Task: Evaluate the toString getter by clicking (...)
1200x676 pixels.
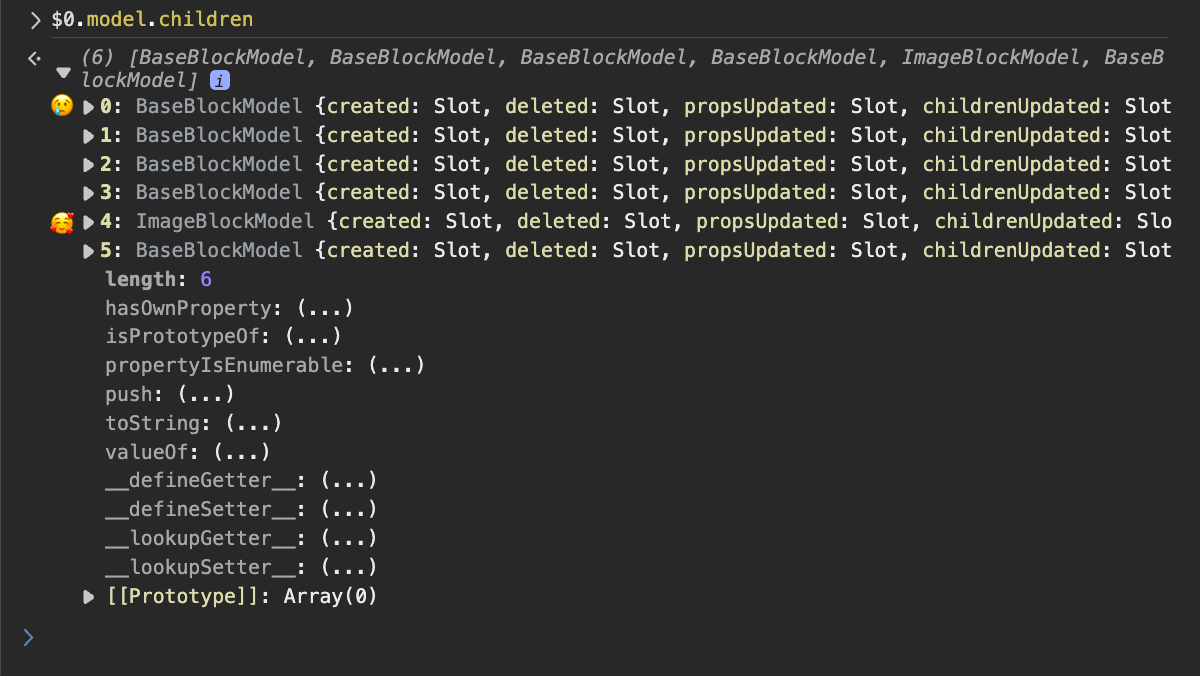Action: pyautogui.click(x=255, y=423)
